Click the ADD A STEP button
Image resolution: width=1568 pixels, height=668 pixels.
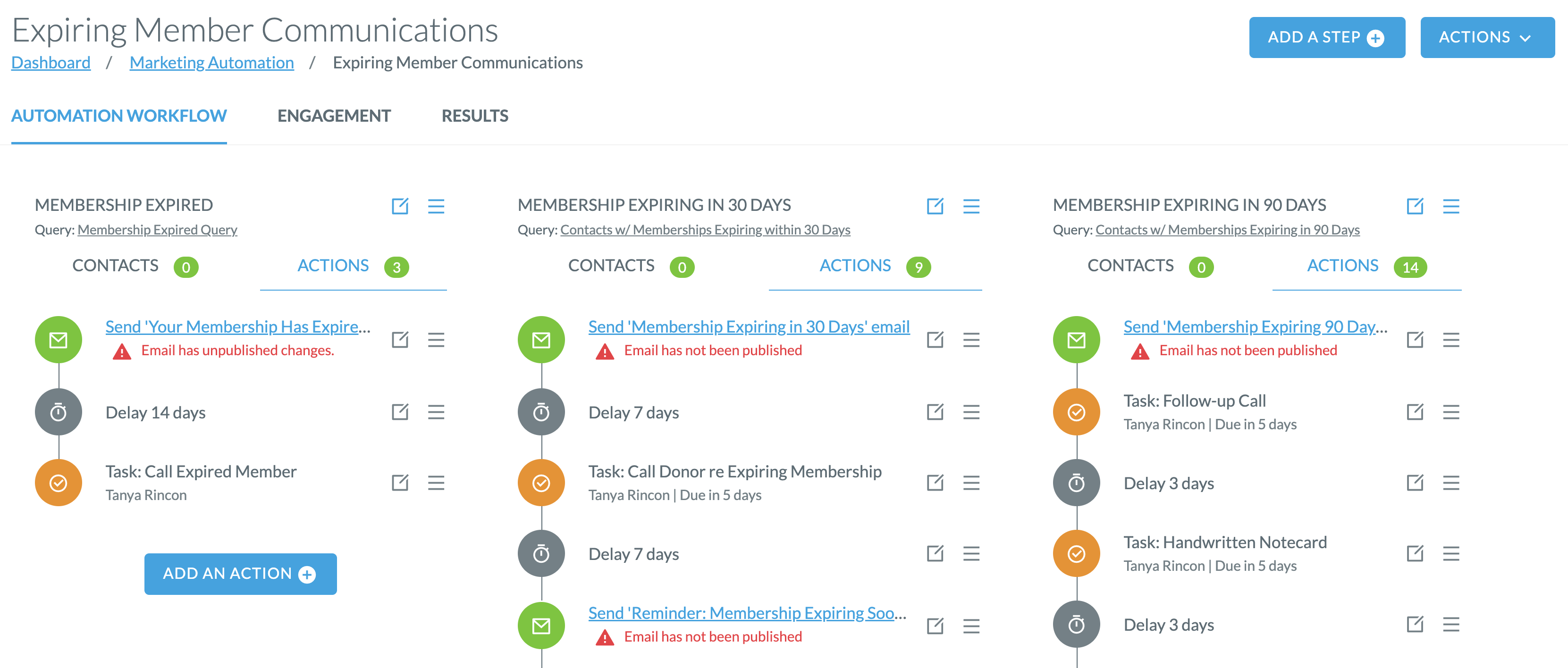(x=1327, y=36)
